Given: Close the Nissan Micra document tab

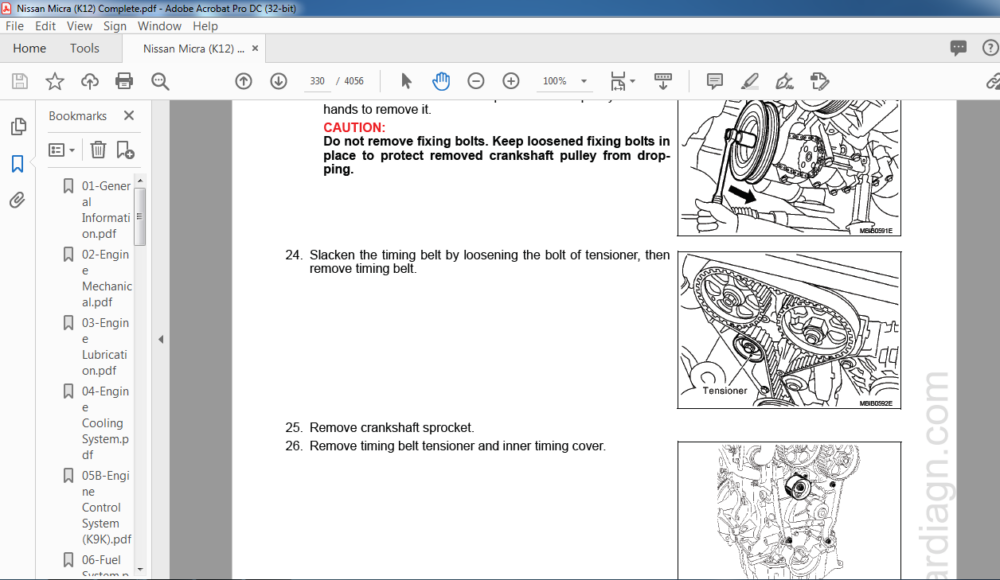Looking at the screenshot, I should tap(255, 48).
